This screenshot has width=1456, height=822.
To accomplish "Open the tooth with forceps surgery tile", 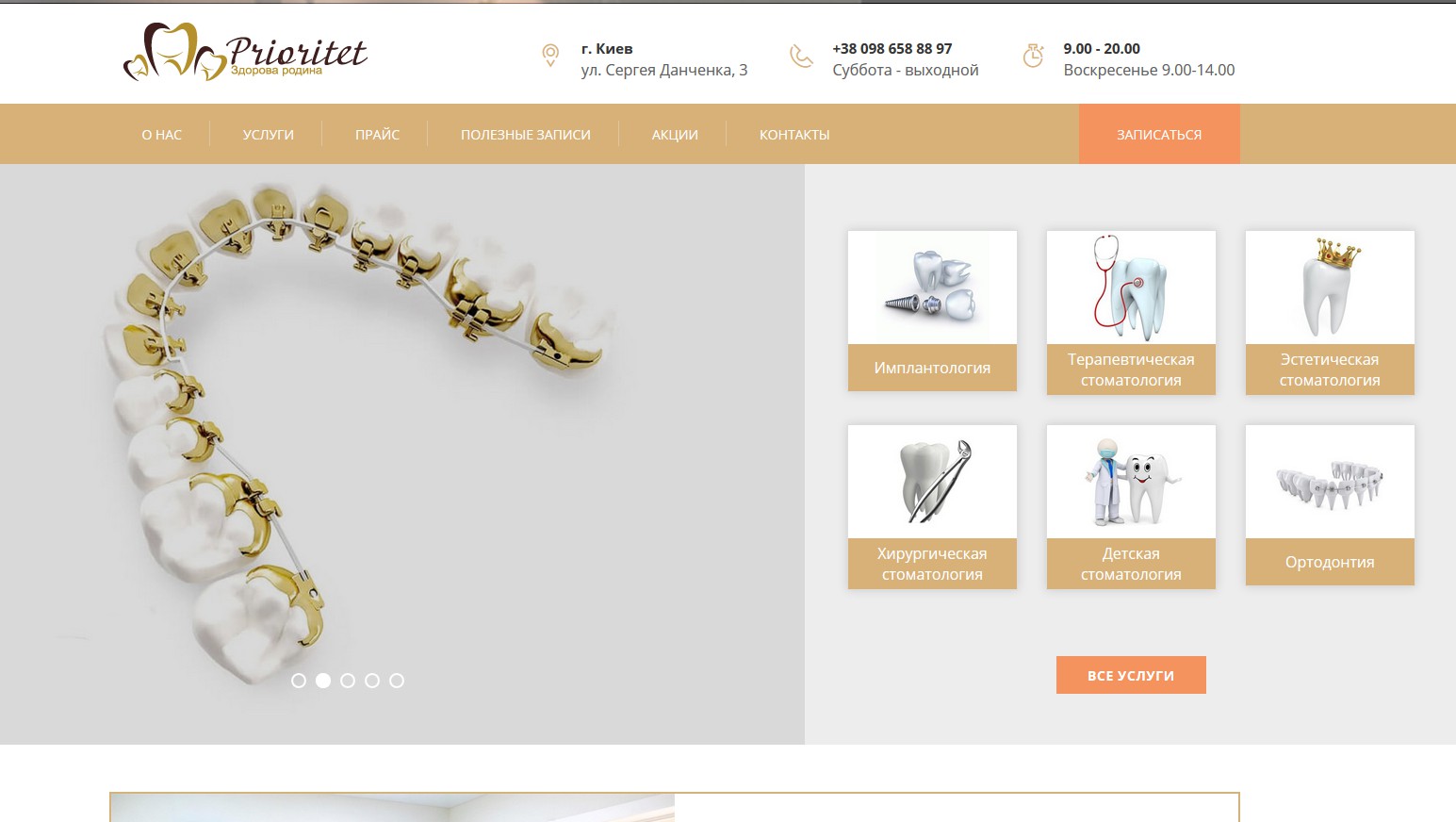I will pos(932,482).
